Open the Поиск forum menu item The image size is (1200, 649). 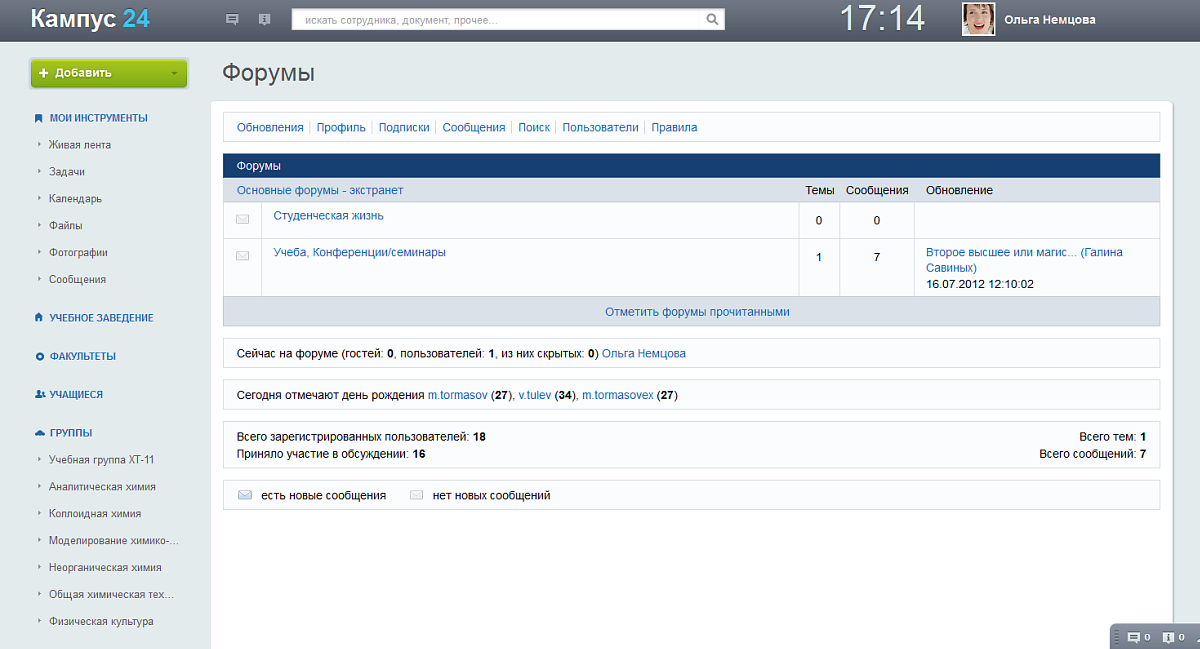click(x=533, y=127)
